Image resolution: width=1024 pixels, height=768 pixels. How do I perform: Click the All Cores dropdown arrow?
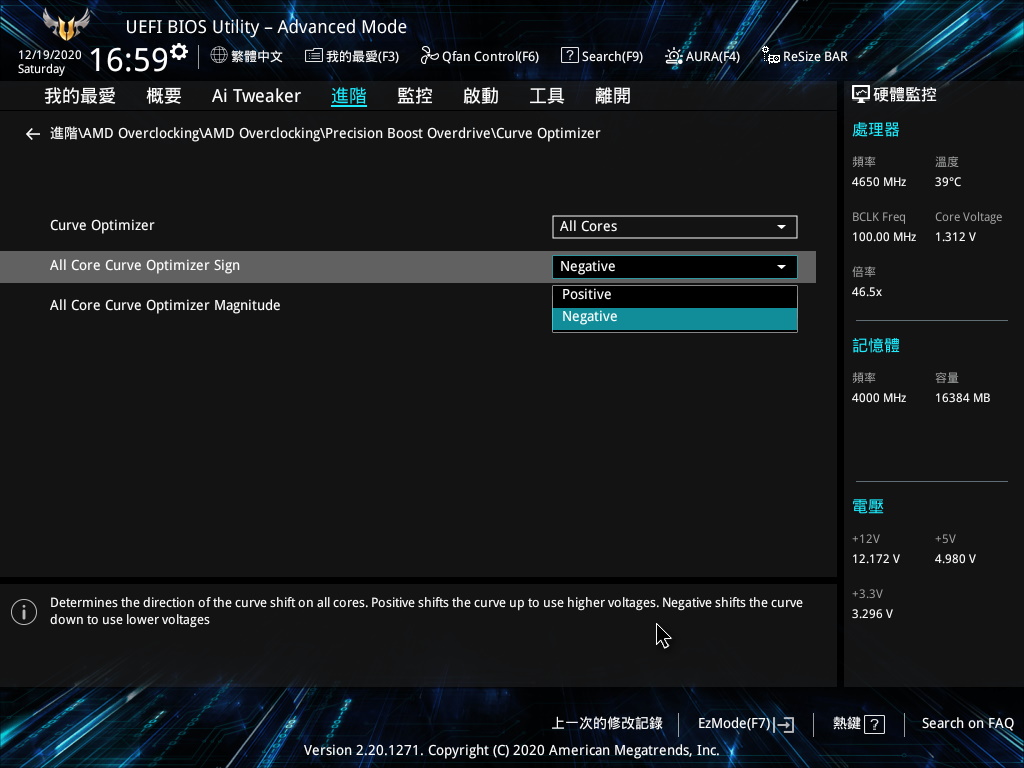781,227
